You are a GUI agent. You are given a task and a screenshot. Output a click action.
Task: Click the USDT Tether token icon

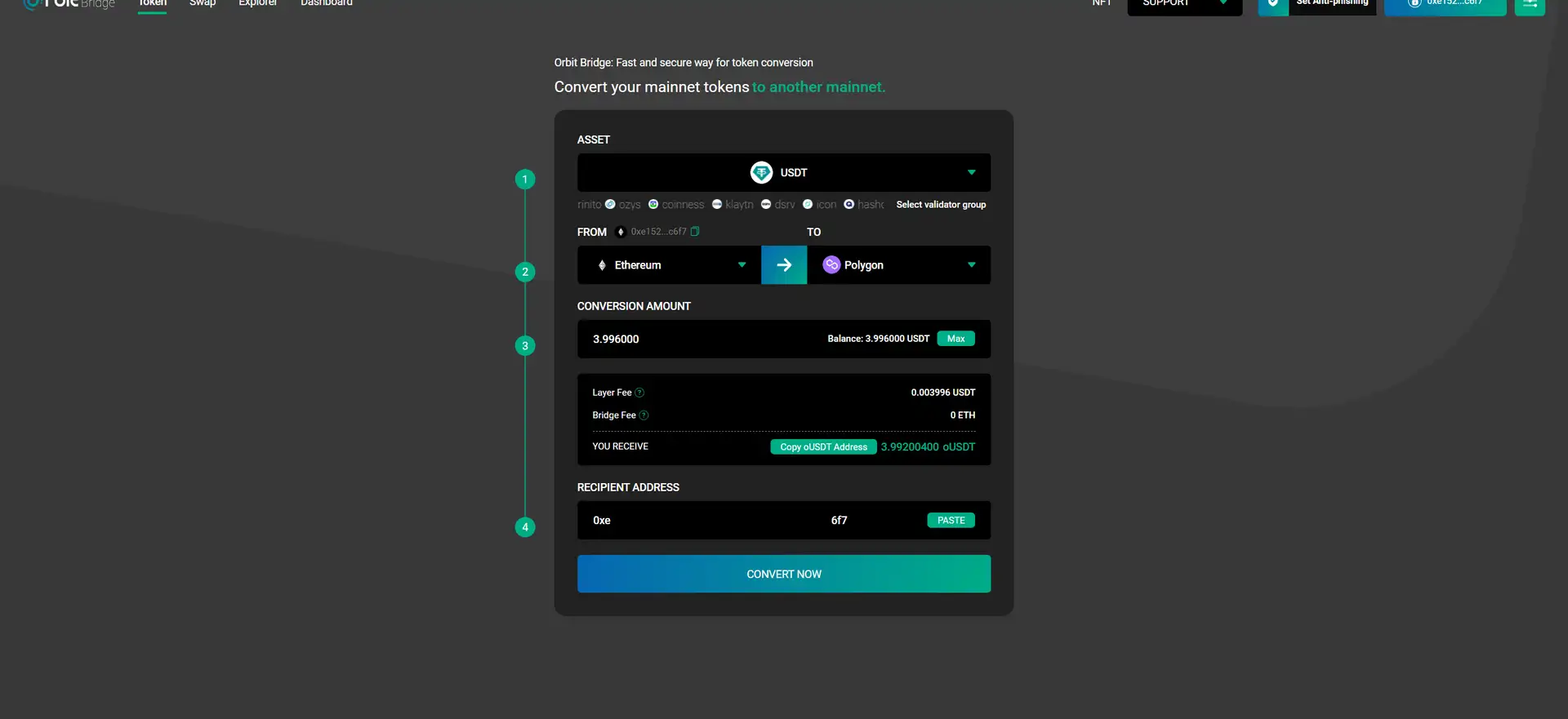coord(761,173)
